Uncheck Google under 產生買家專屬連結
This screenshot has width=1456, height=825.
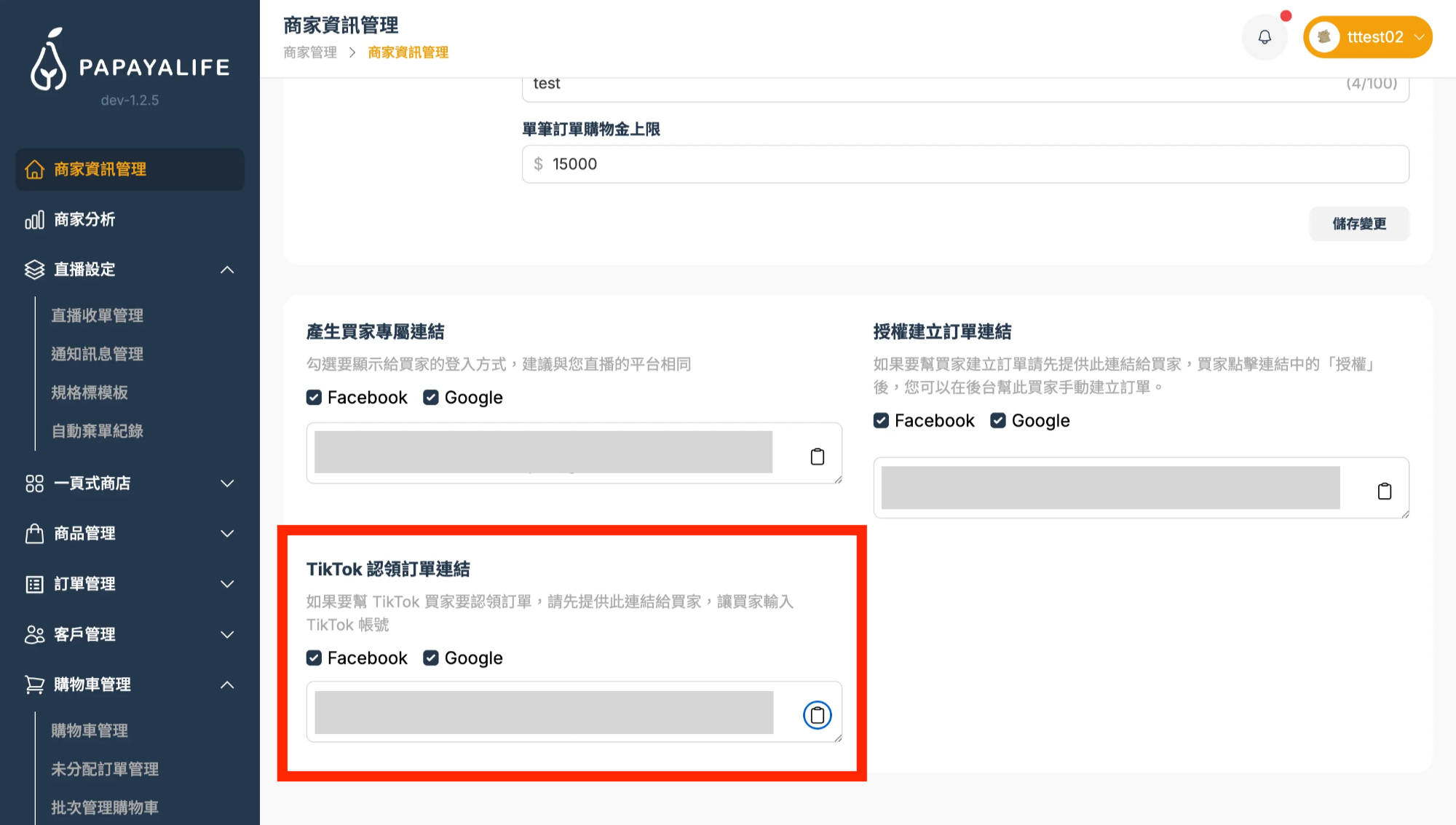(x=431, y=398)
